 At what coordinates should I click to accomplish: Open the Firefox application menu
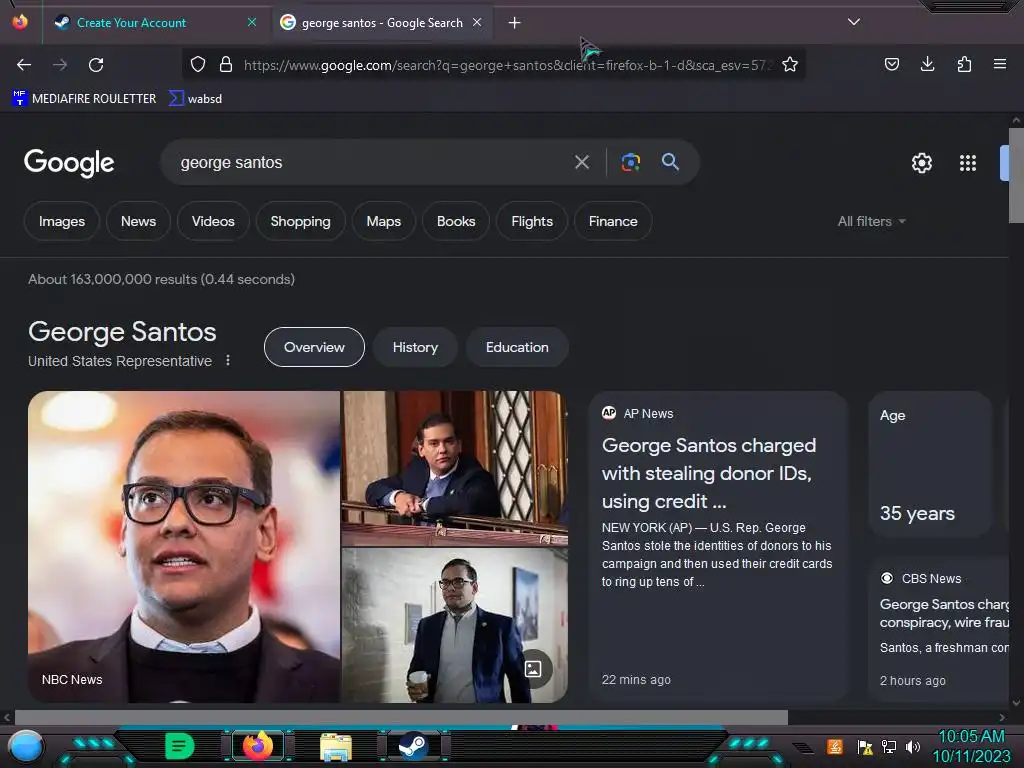pos(1000,64)
